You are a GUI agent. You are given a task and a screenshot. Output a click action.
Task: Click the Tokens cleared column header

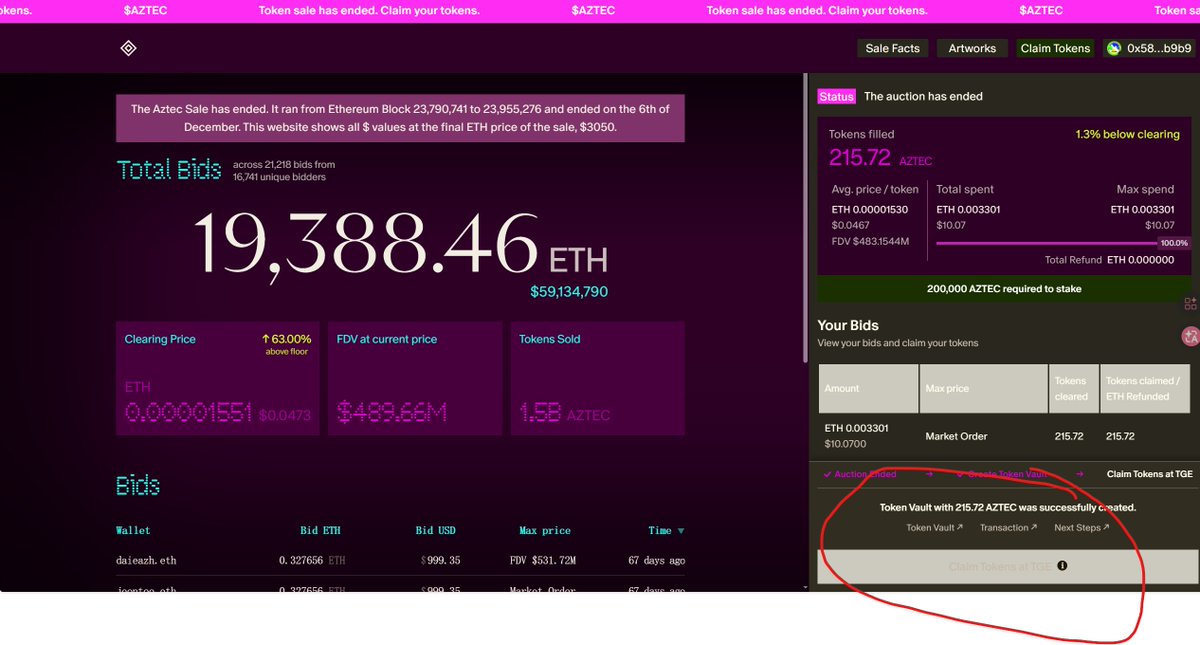(1073, 388)
